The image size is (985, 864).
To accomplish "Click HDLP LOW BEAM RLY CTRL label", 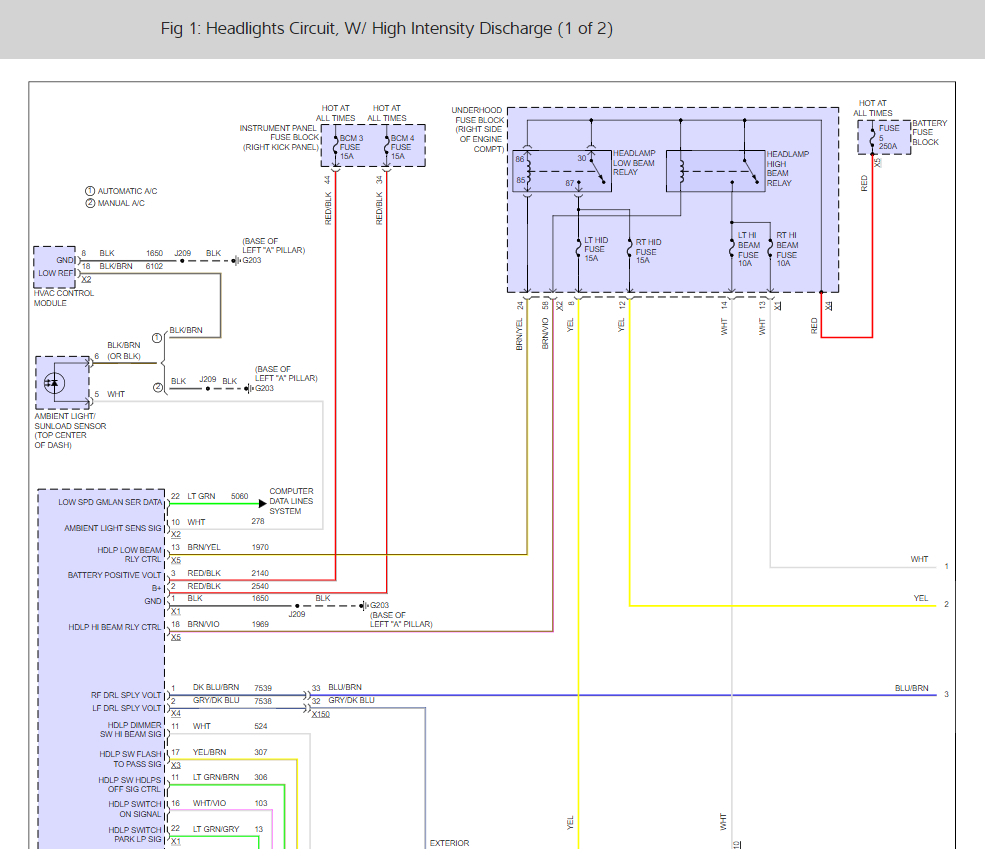I will (129, 554).
